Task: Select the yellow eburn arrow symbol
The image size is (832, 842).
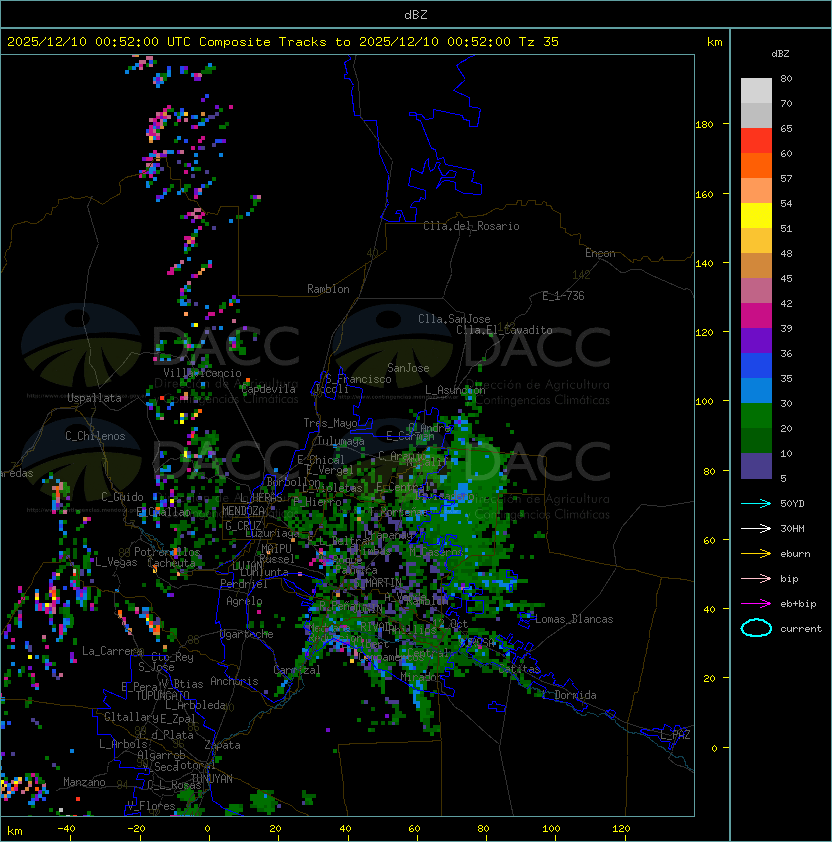Action: (x=756, y=554)
